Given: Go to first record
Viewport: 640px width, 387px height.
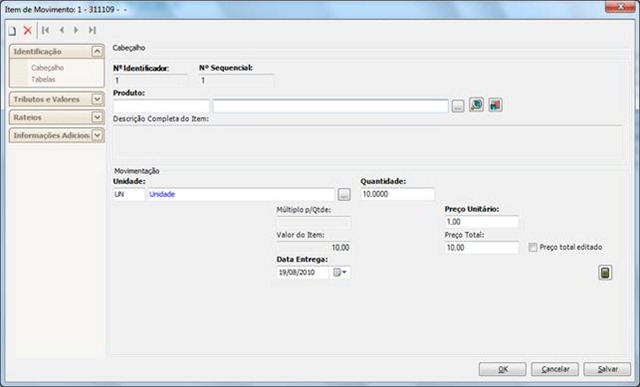Looking at the screenshot, I should pos(45,30).
